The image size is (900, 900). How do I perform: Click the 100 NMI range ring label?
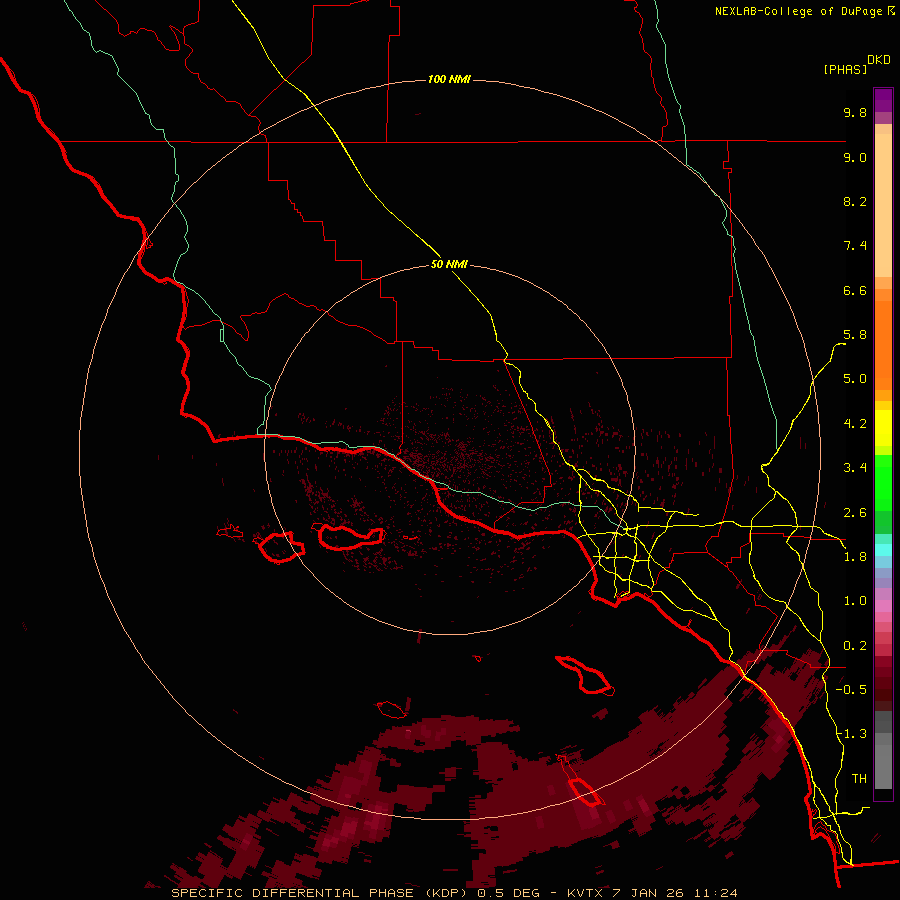(449, 79)
